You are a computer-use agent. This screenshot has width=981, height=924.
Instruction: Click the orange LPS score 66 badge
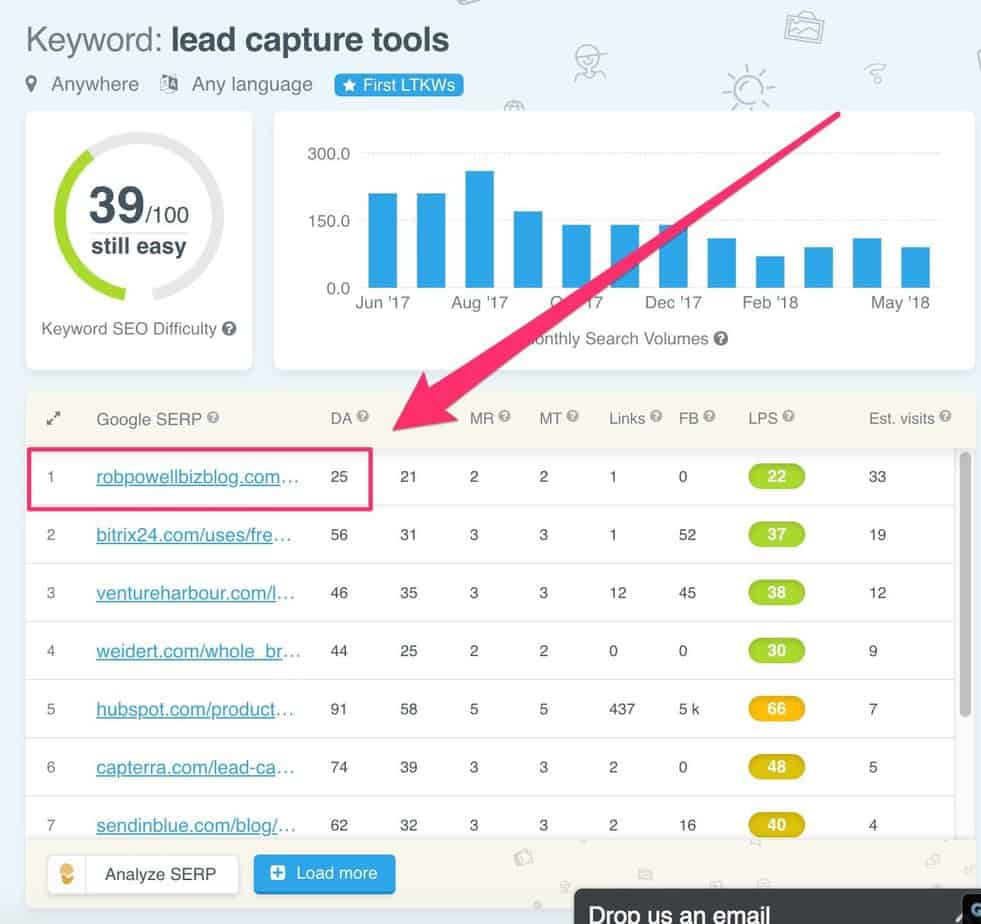click(x=776, y=709)
